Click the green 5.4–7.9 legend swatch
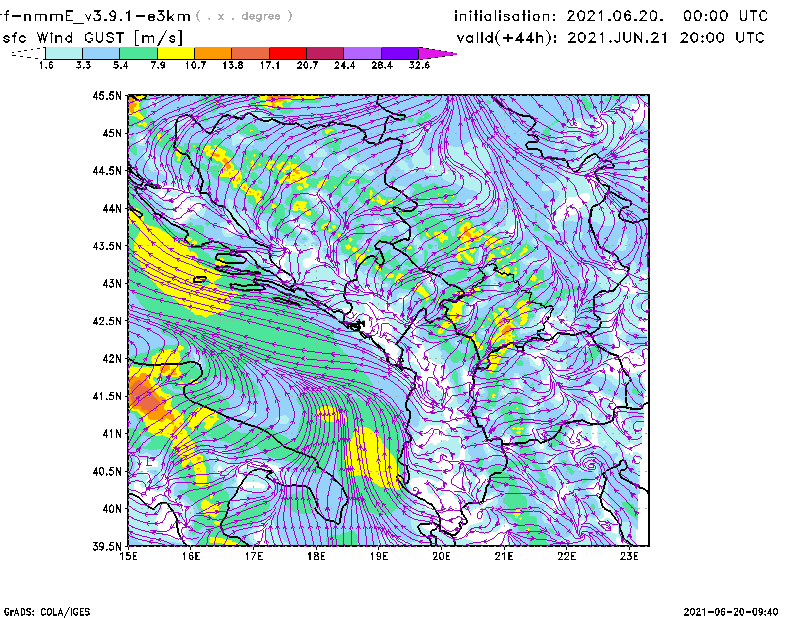800x618 pixels. point(138,53)
